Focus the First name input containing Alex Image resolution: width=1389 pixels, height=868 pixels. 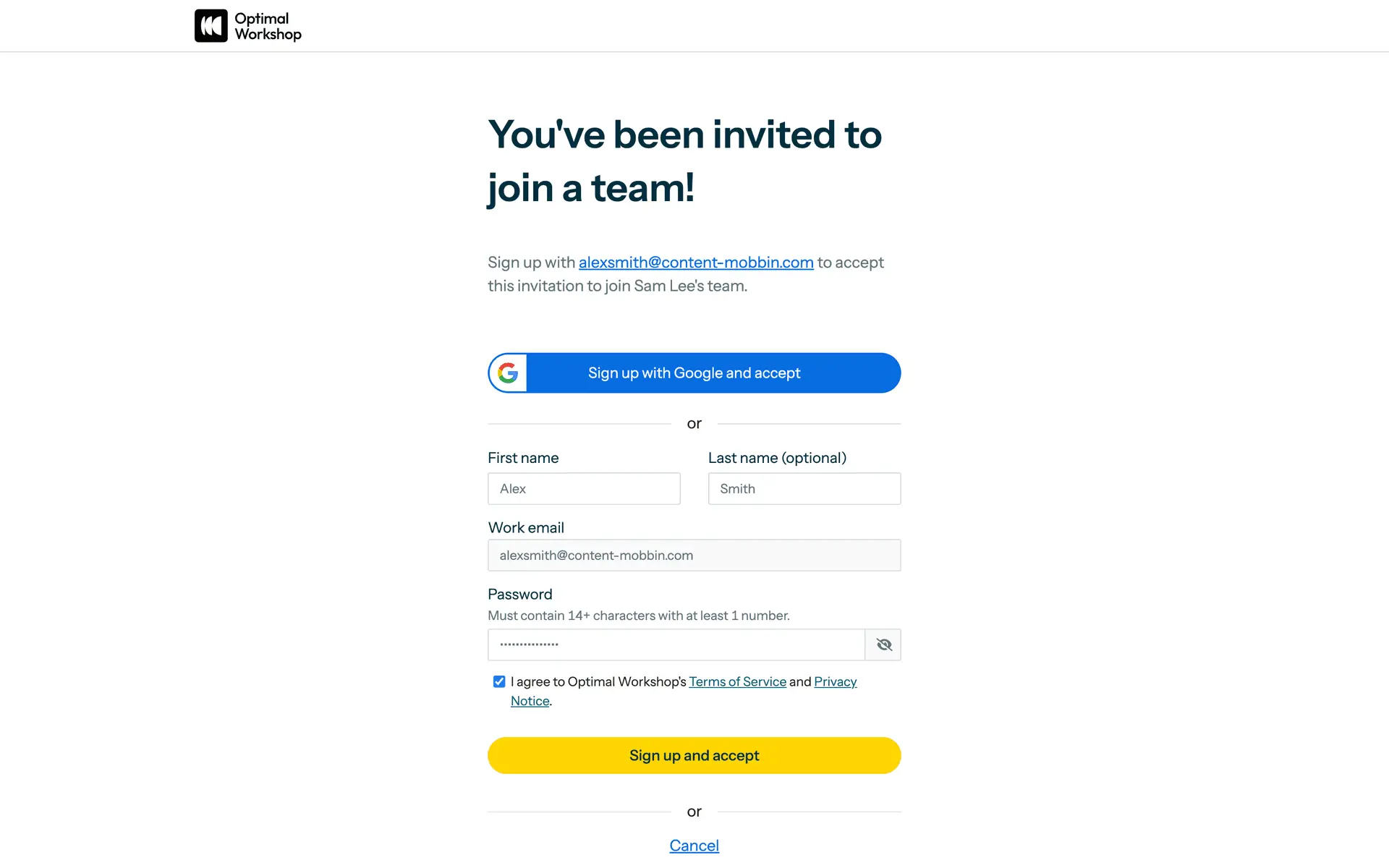click(x=584, y=489)
